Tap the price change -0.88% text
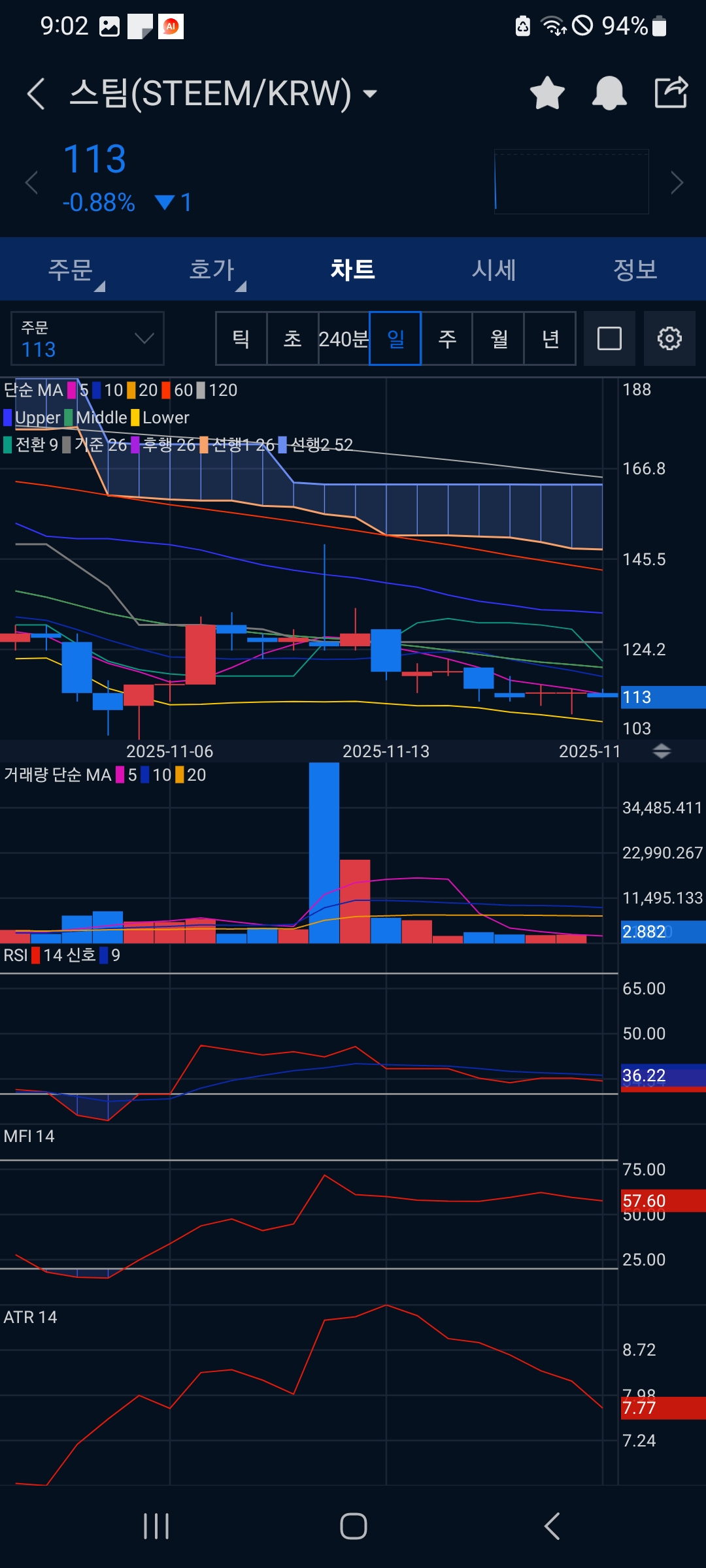This screenshot has height=1568, width=706. click(99, 203)
